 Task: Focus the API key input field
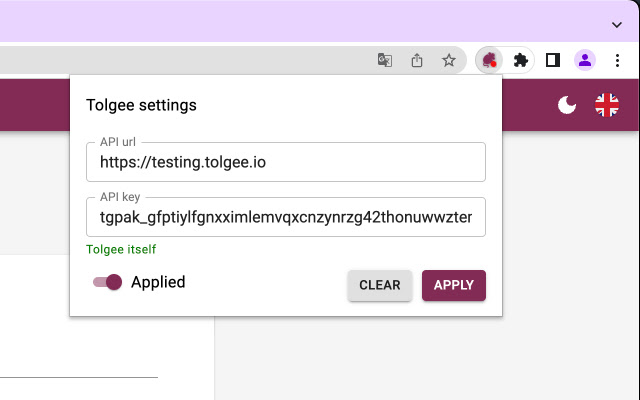click(x=286, y=217)
